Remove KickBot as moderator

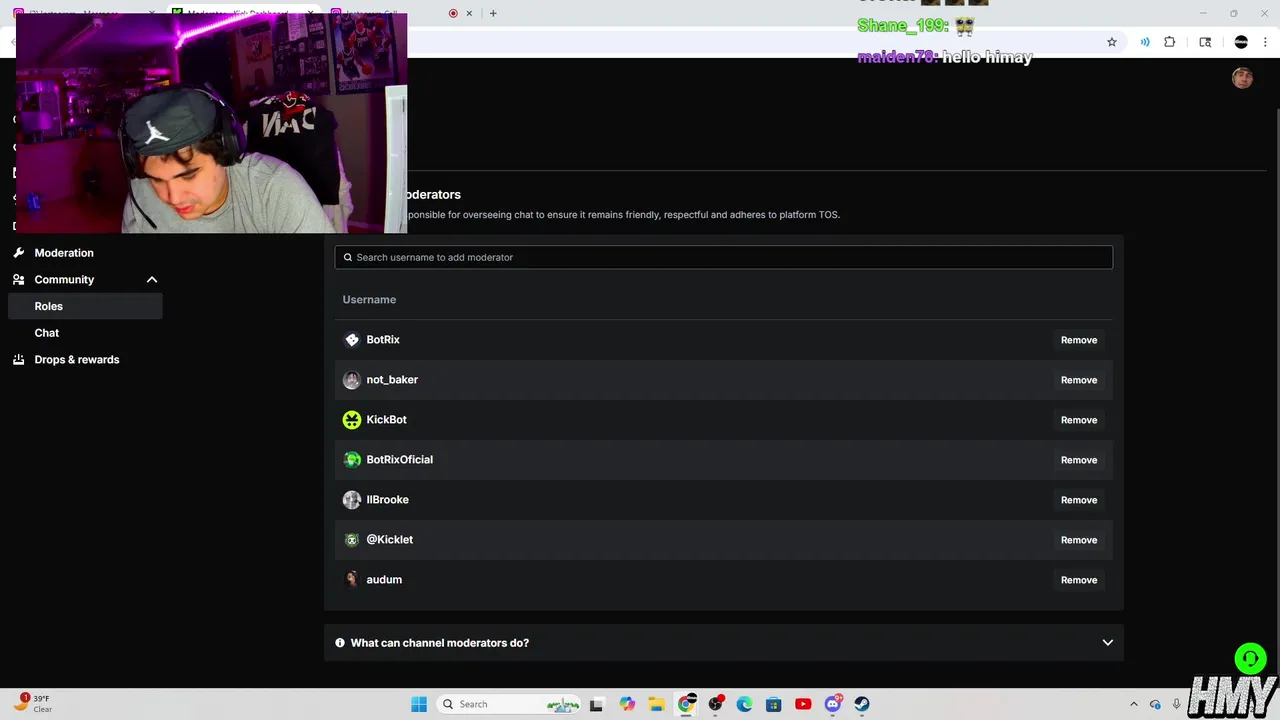click(x=1079, y=420)
